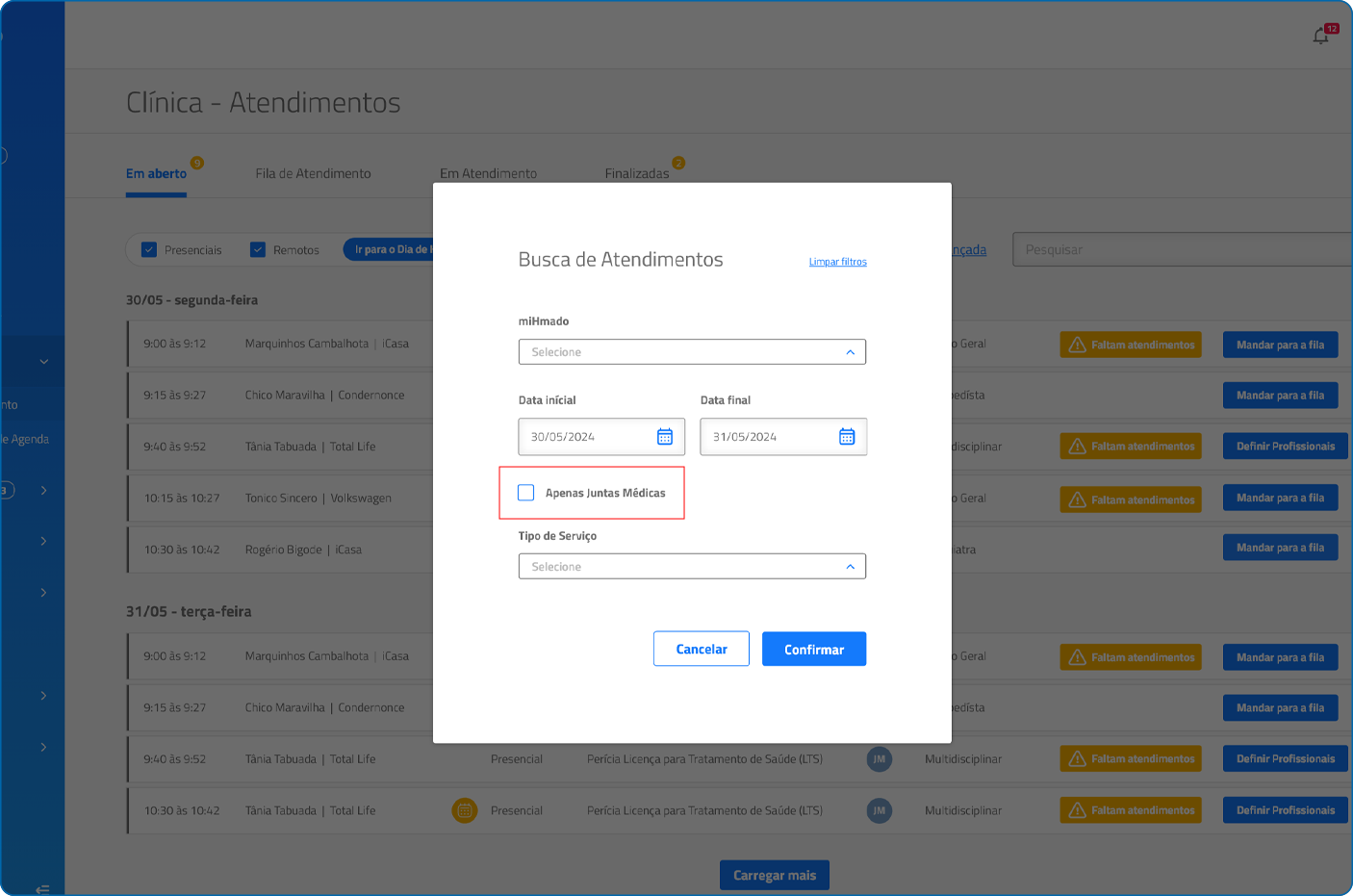The height and width of the screenshot is (896, 1353).
Task: Open the Tipo de Serviço dropdown
Action: tap(692, 567)
